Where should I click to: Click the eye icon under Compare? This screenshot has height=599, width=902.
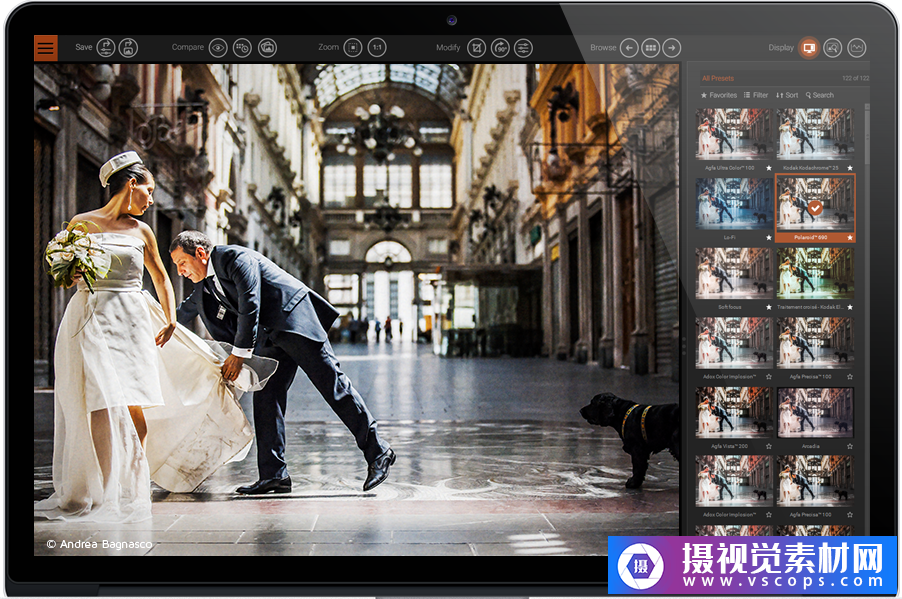point(217,48)
